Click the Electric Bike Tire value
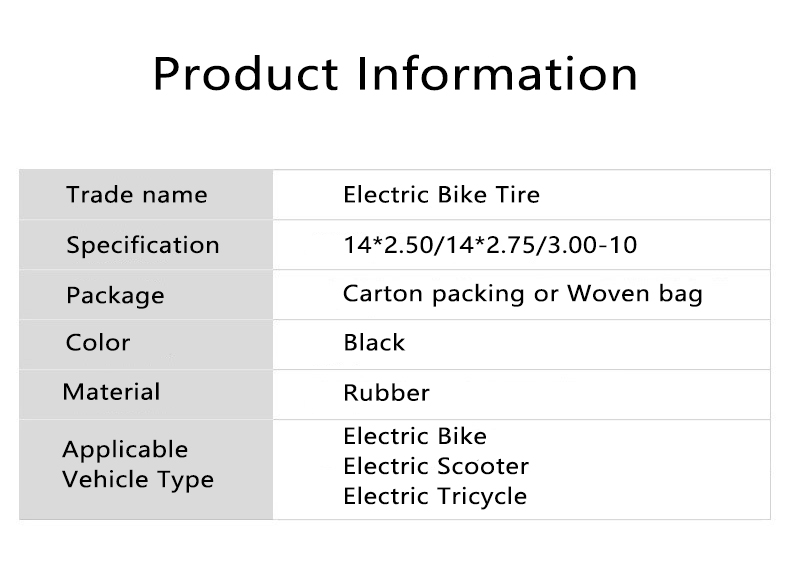Viewport: 790px width, 568px height. (441, 194)
